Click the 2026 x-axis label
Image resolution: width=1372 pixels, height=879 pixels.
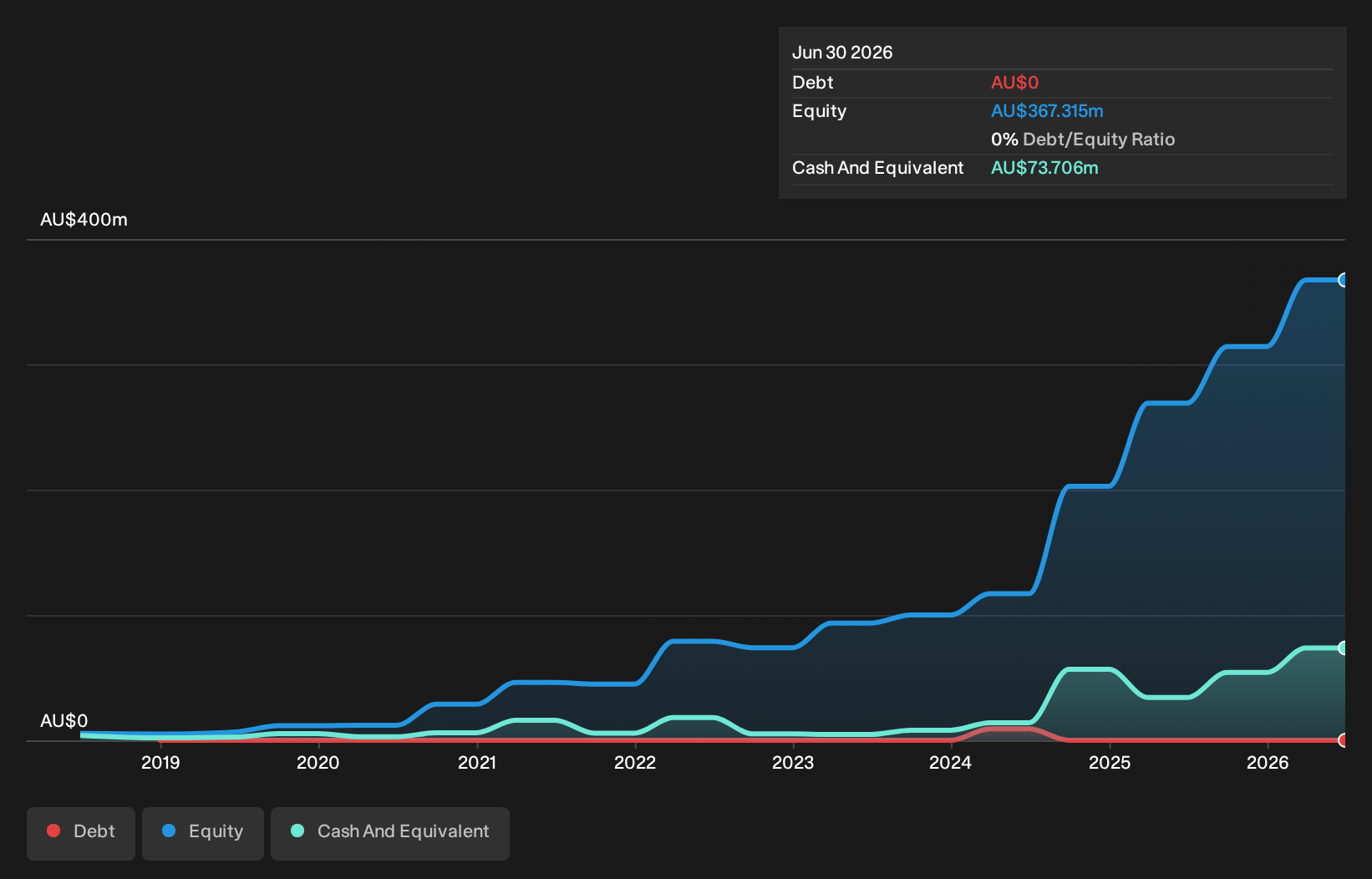1268,762
